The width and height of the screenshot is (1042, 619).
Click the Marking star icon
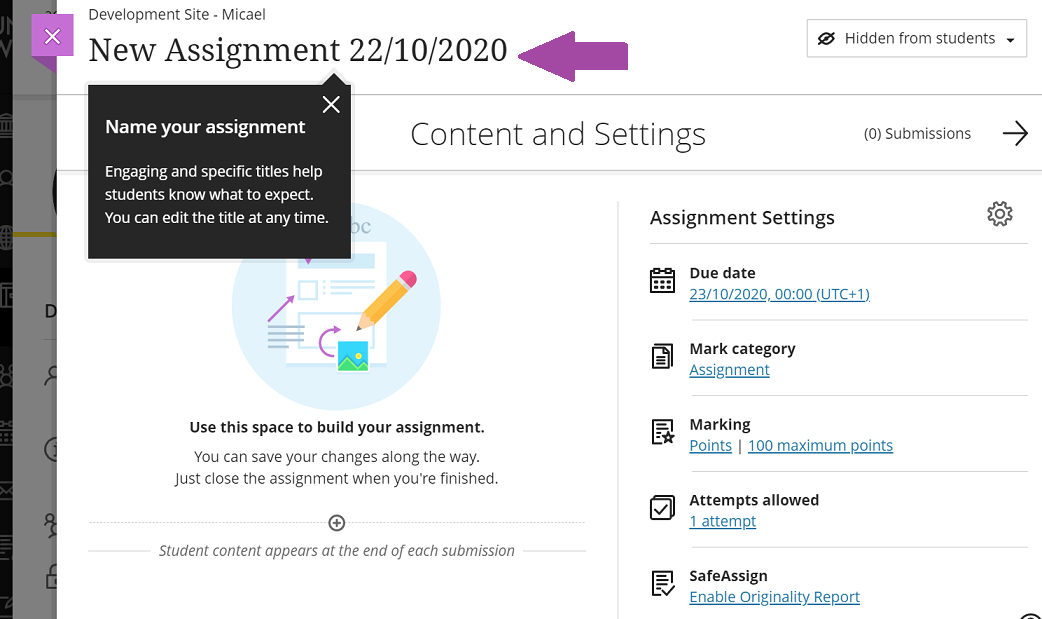[x=662, y=432]
